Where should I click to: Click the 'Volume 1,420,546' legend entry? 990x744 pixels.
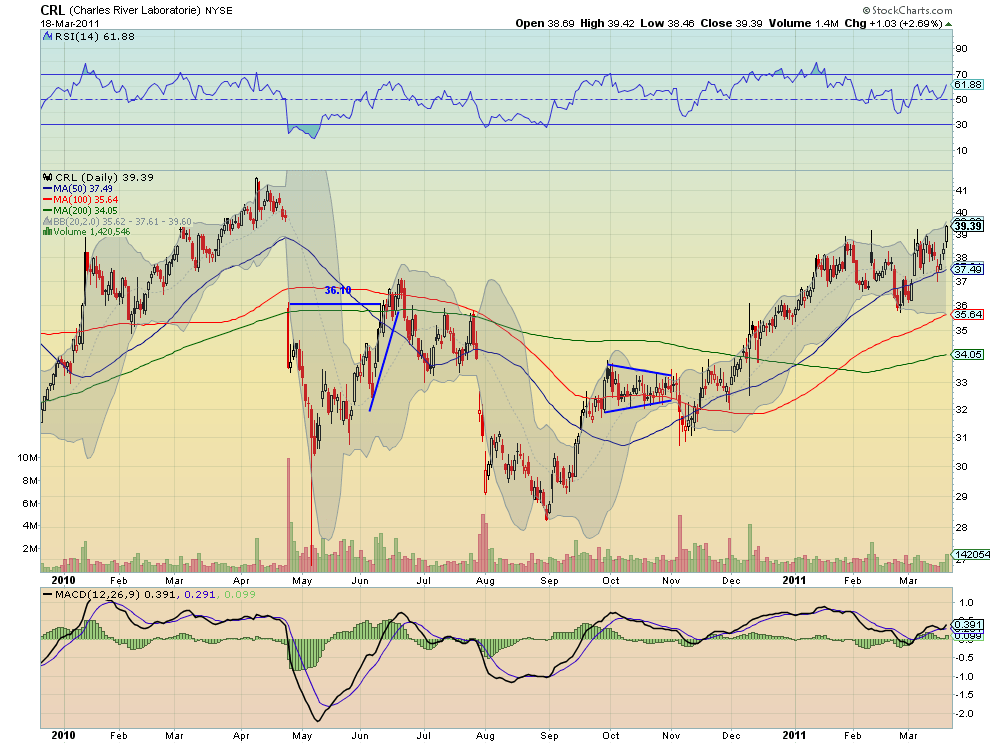tap(92, 232)
